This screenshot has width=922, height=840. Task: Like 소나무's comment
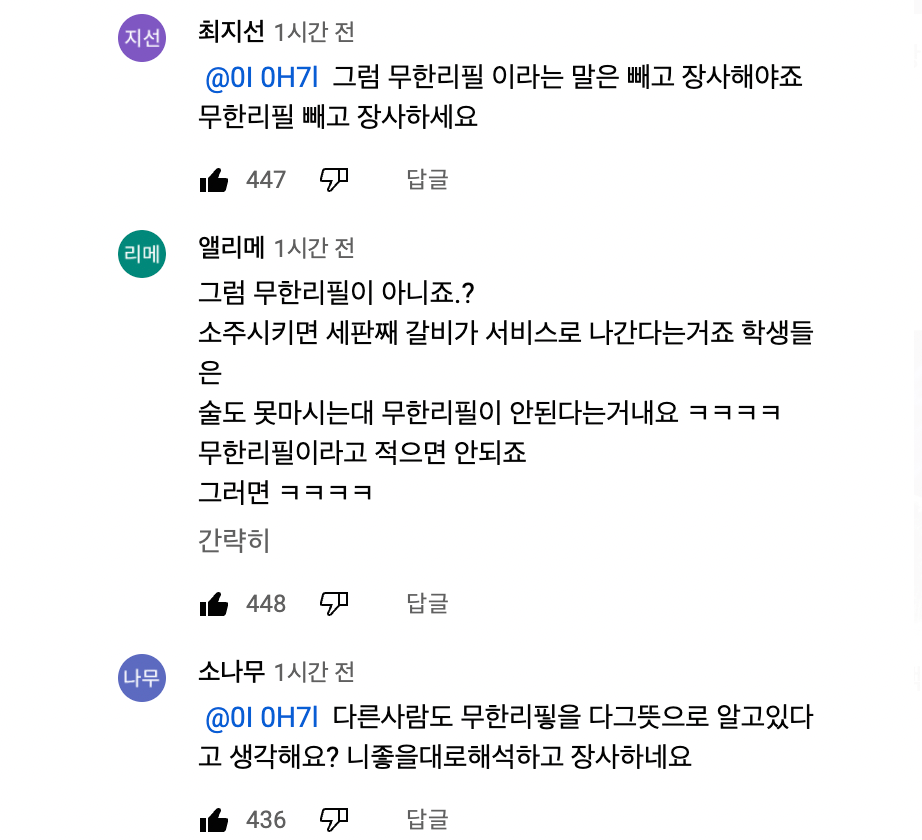coord(214,820)
